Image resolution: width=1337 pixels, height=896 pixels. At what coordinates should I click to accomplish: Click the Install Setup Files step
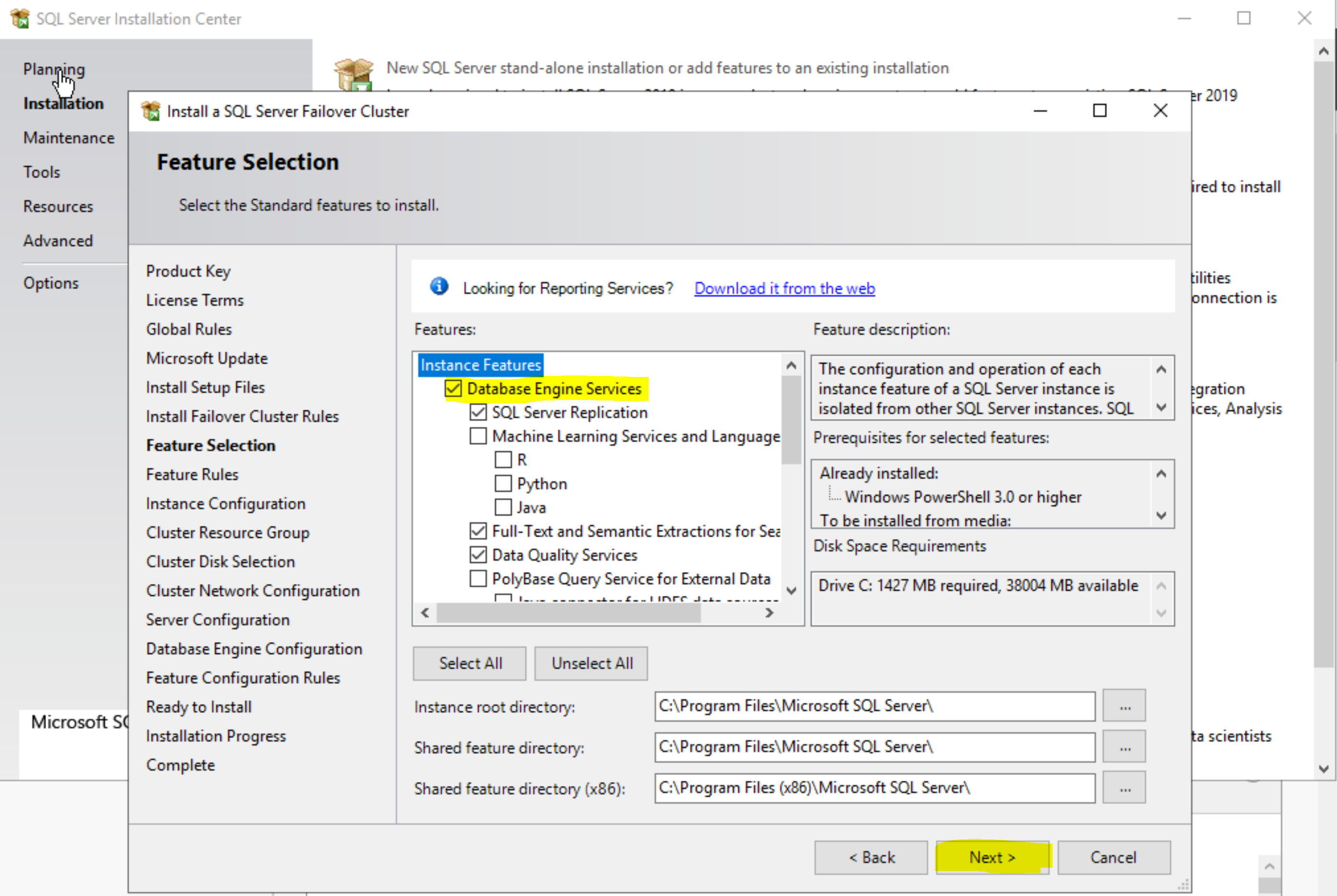point(205,387)
